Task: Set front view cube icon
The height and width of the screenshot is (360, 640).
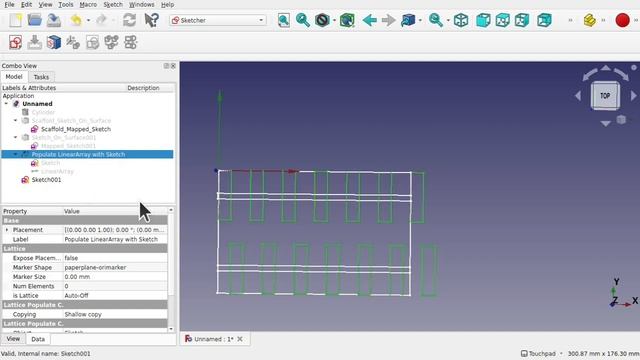Action: [x=483, y=20]
